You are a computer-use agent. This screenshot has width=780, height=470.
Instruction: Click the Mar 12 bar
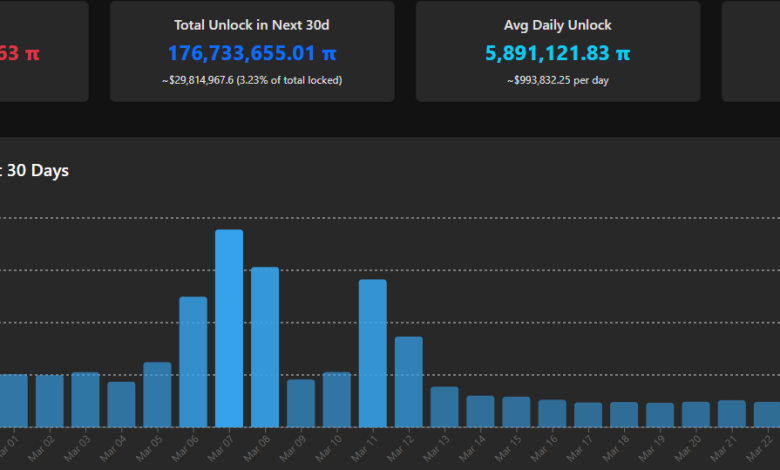pos(409,382)
